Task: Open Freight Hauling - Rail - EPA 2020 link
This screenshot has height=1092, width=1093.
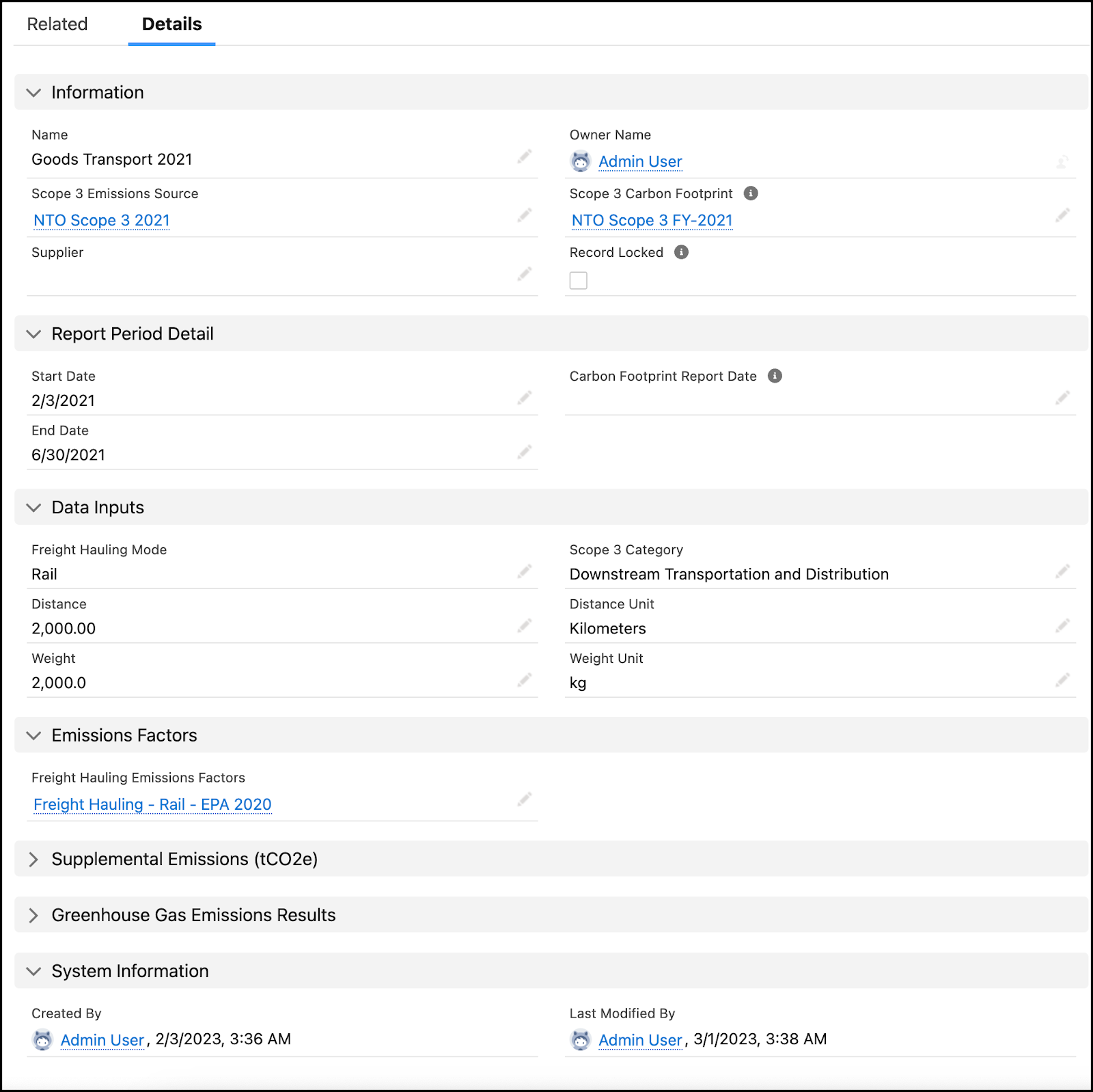Action: pos(152,804)
